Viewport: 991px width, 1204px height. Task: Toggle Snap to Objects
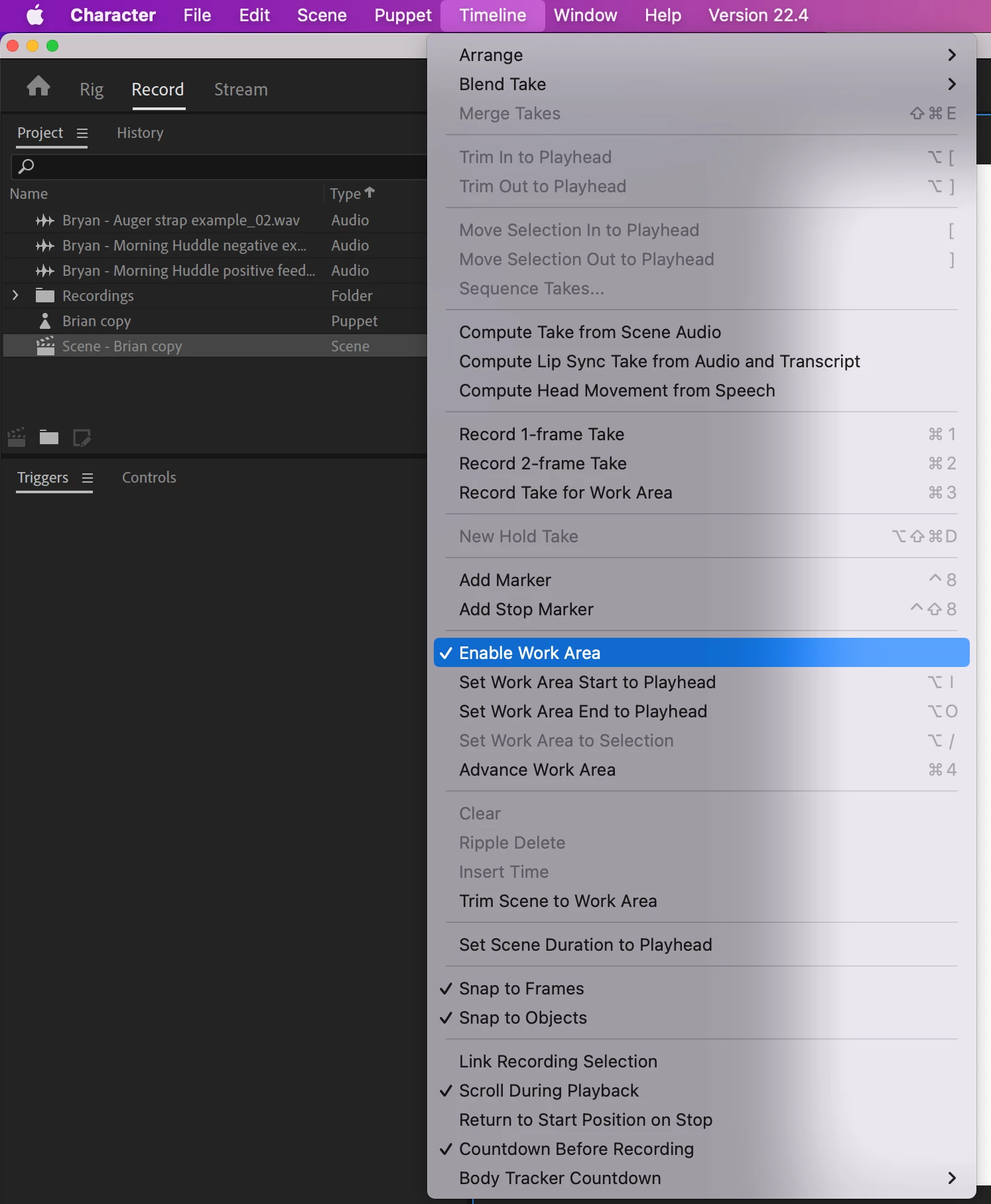pyautogui.click(x=701, y=1017)
